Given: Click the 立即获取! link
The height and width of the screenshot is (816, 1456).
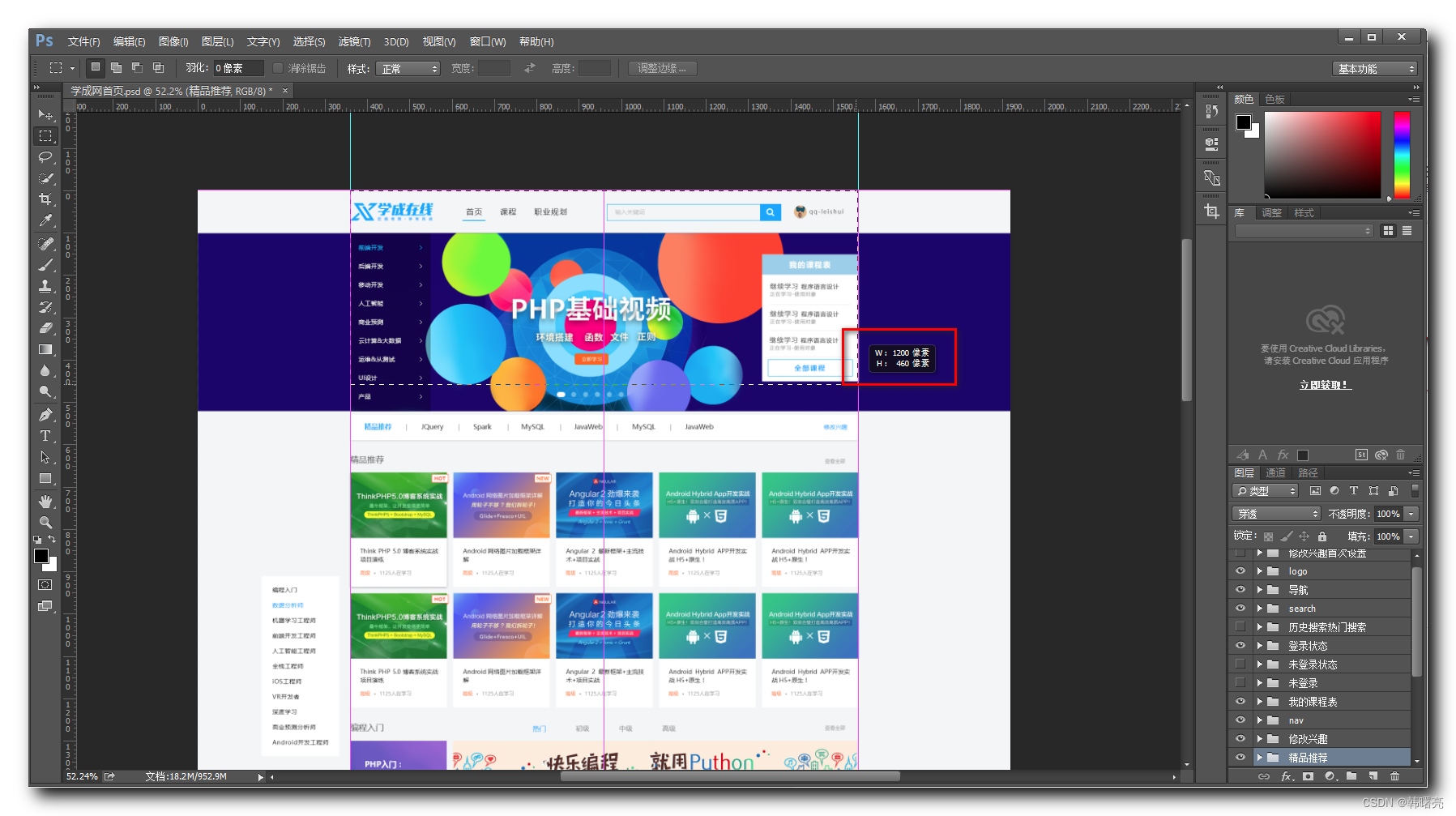Looking at the screenshot, I should coord(1326,385).
